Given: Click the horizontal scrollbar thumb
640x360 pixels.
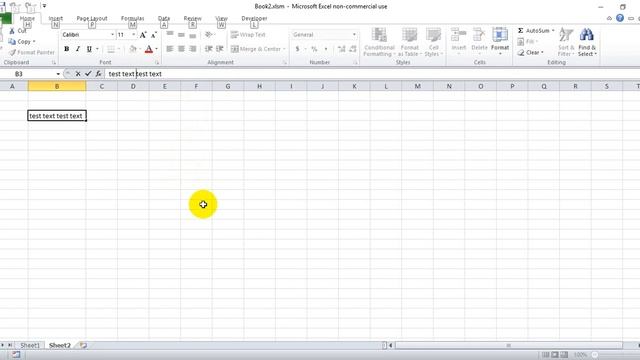Looking at the screenshot, I should click(509, 345).
